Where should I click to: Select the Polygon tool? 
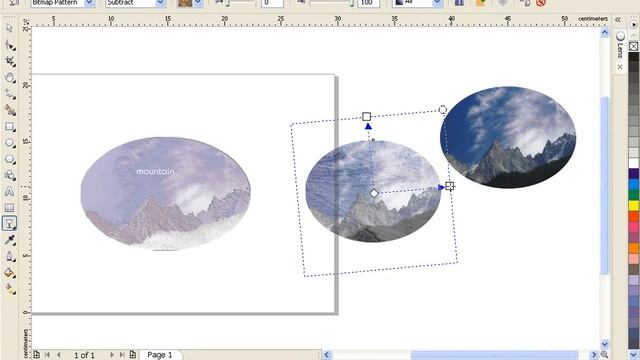[9, 159]
